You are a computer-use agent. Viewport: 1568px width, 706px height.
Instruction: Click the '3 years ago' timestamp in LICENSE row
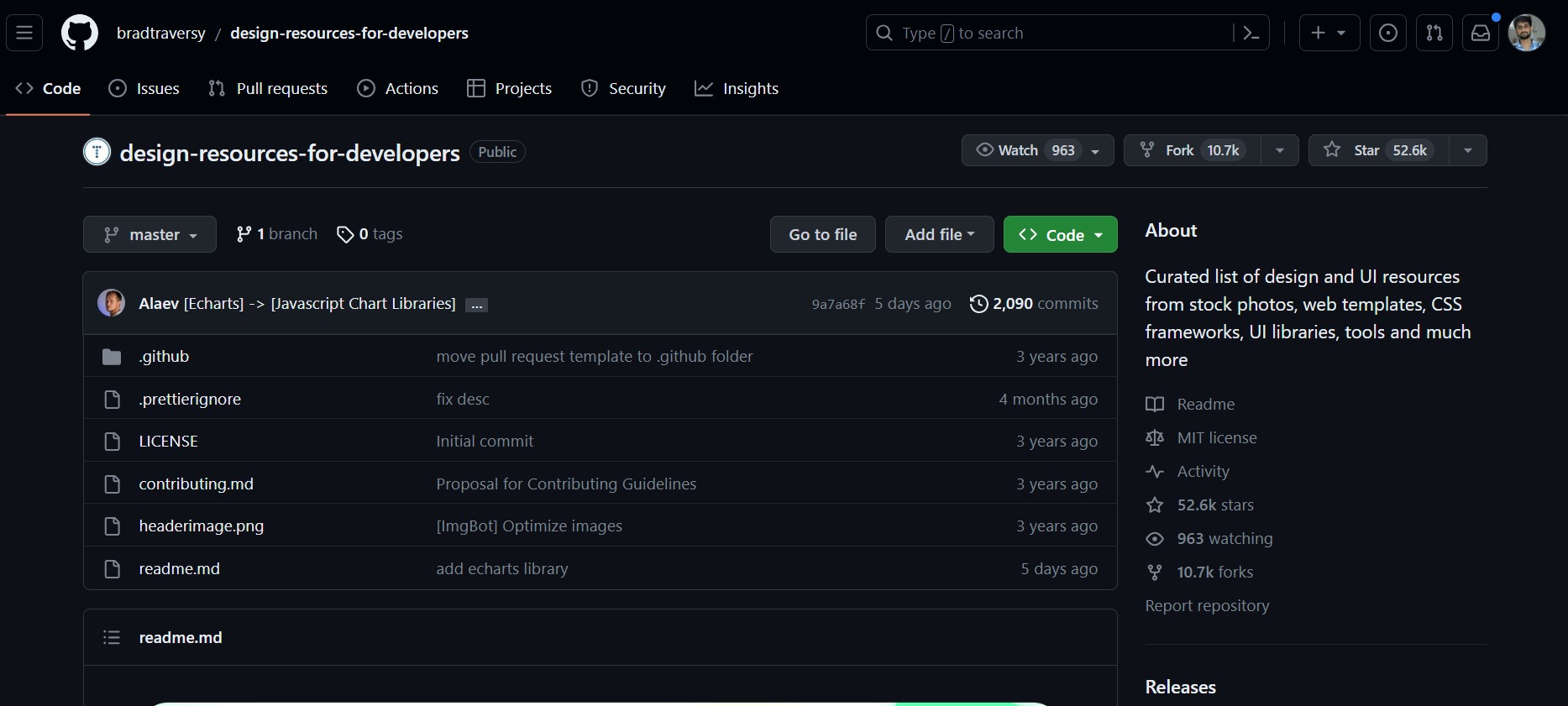tap(1057, 441)
